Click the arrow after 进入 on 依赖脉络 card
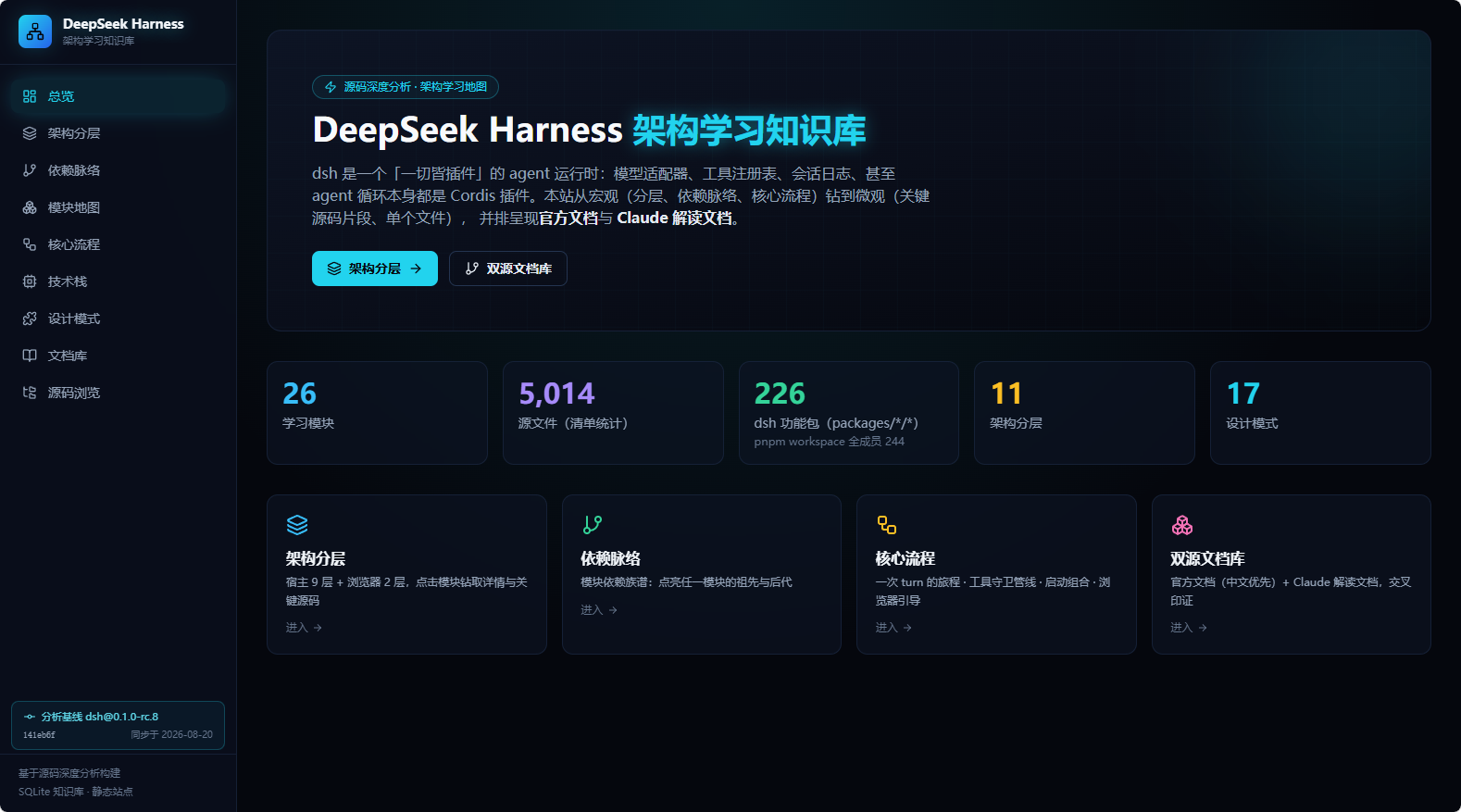Image resolution: width=1461 pixels, height=812 pixels. coord(613,610)
